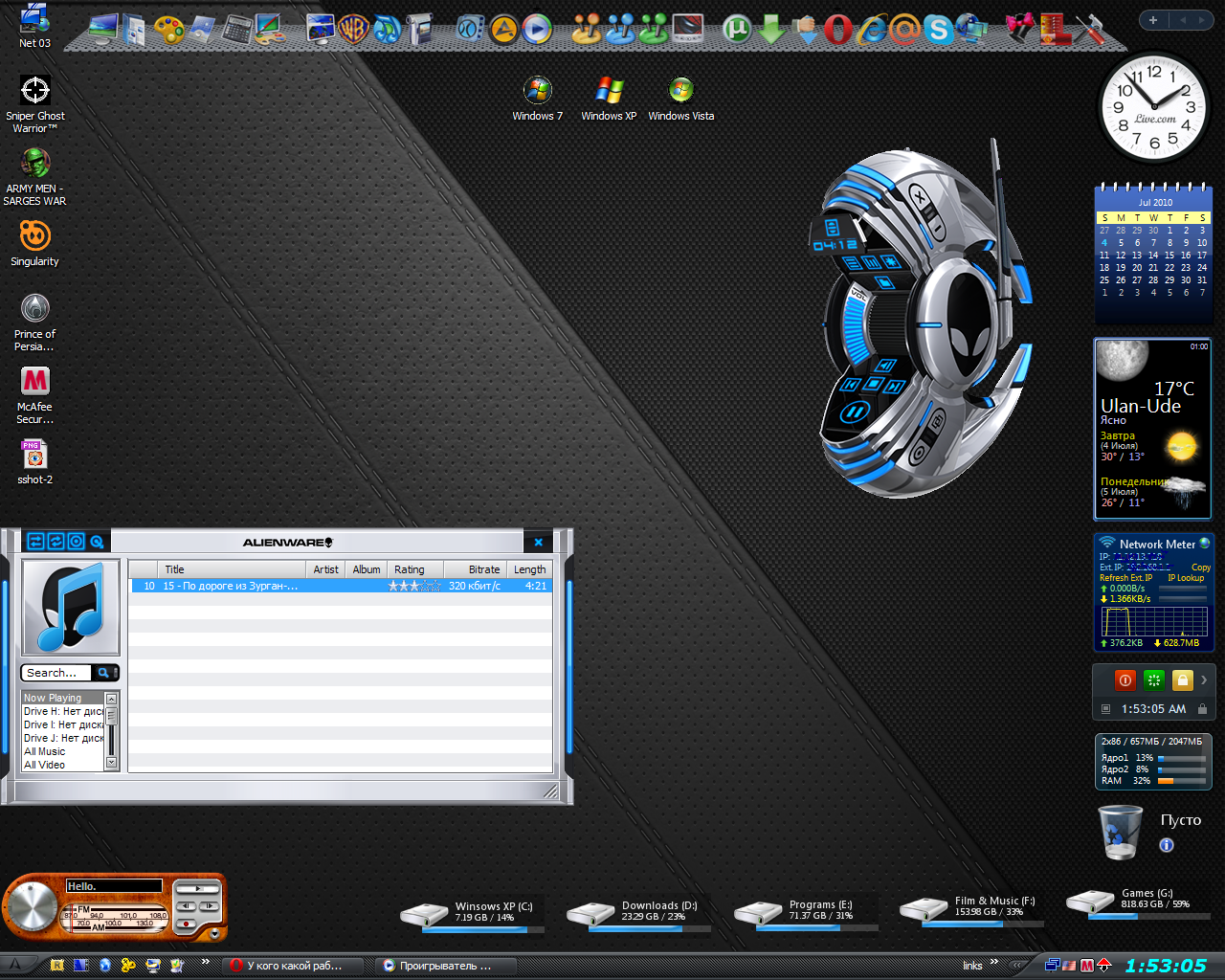Open the links toolbar overflow chevron on the taskbar
This screenshot has width=1225, height=980.
pyautogui.click(x=995, y=965)
